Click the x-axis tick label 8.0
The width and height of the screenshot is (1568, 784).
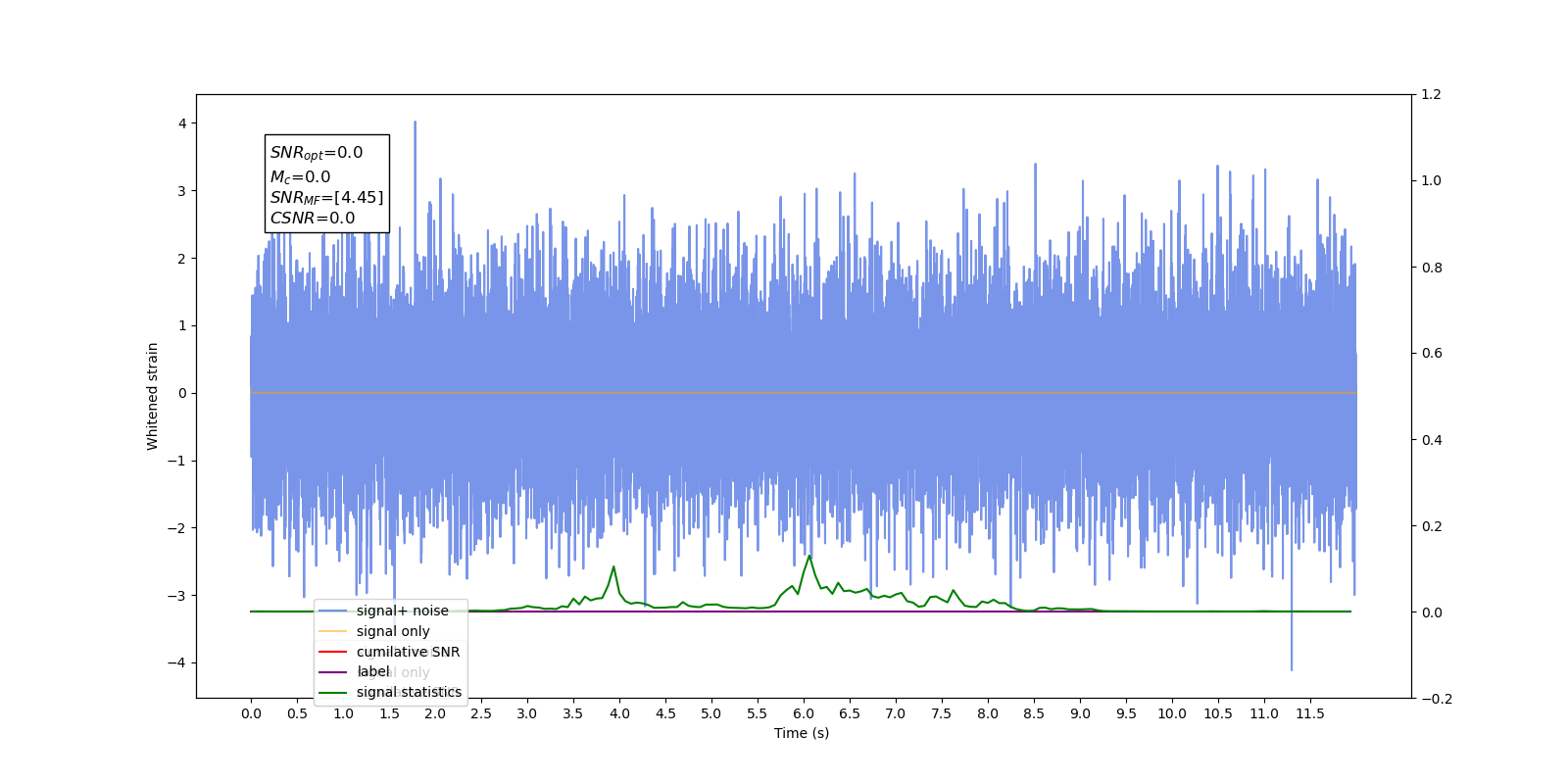coord(988,713)
